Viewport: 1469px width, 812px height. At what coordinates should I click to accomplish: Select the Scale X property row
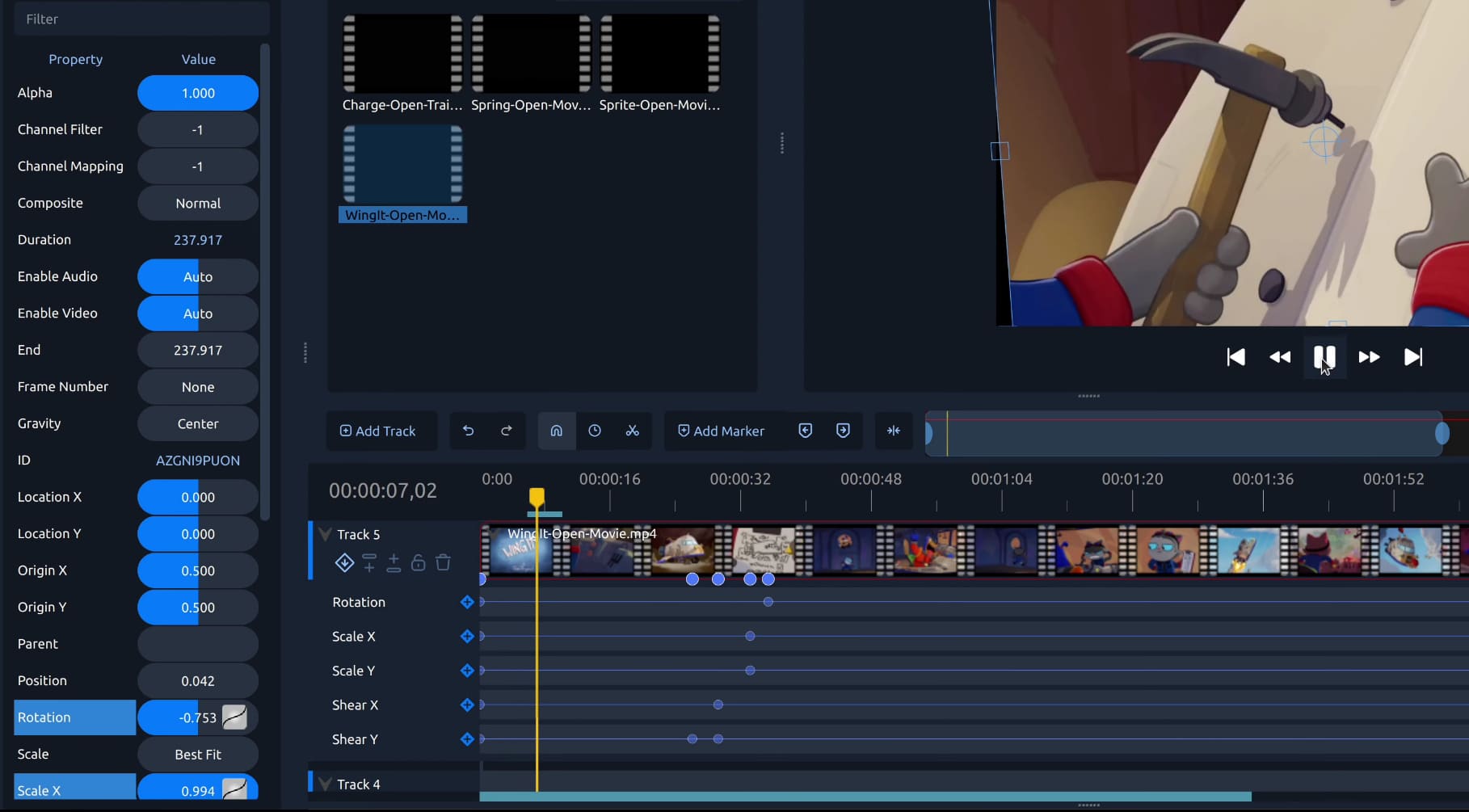[x=74, y=789]
